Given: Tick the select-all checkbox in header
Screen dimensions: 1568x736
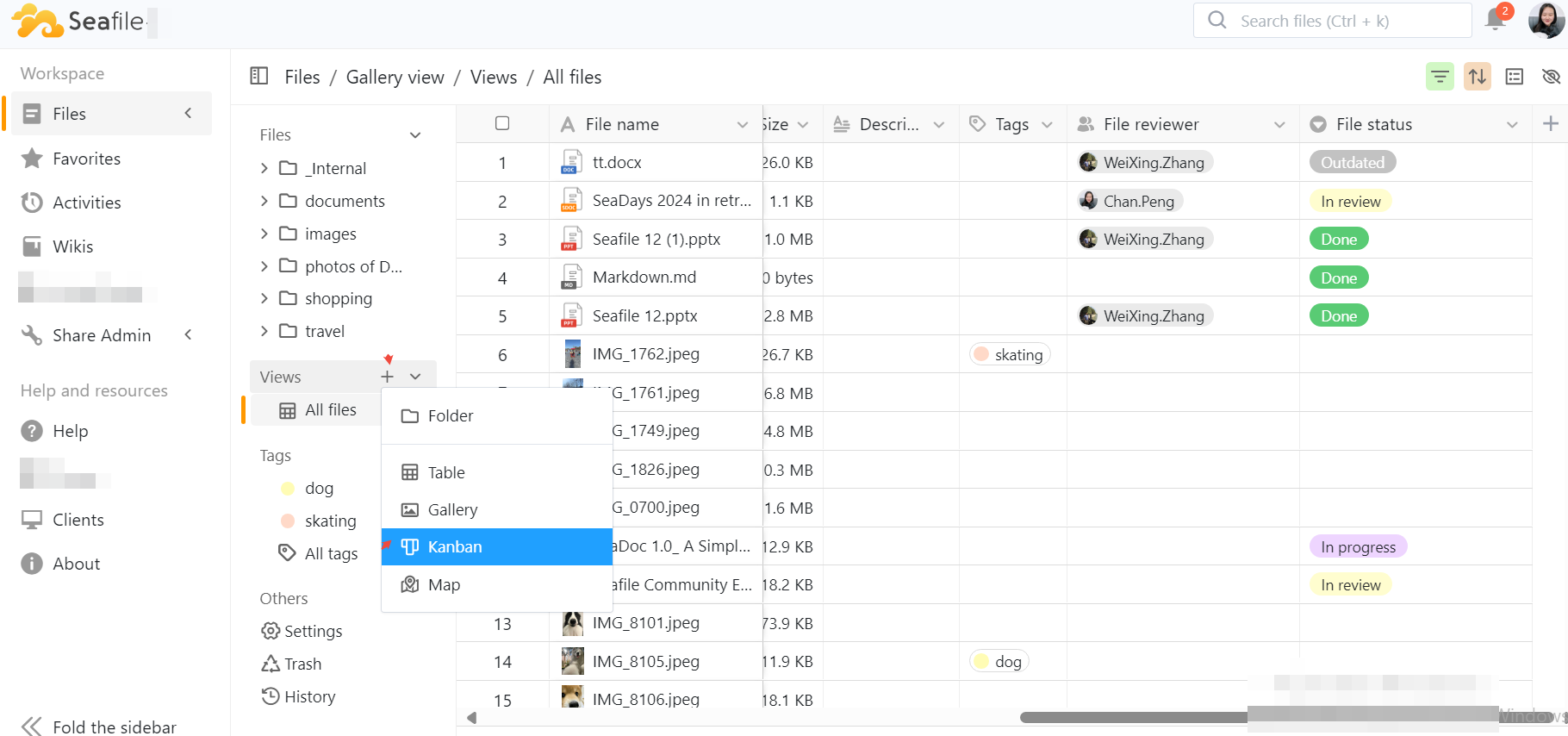Looking at the screenshot, I should 502,123.
